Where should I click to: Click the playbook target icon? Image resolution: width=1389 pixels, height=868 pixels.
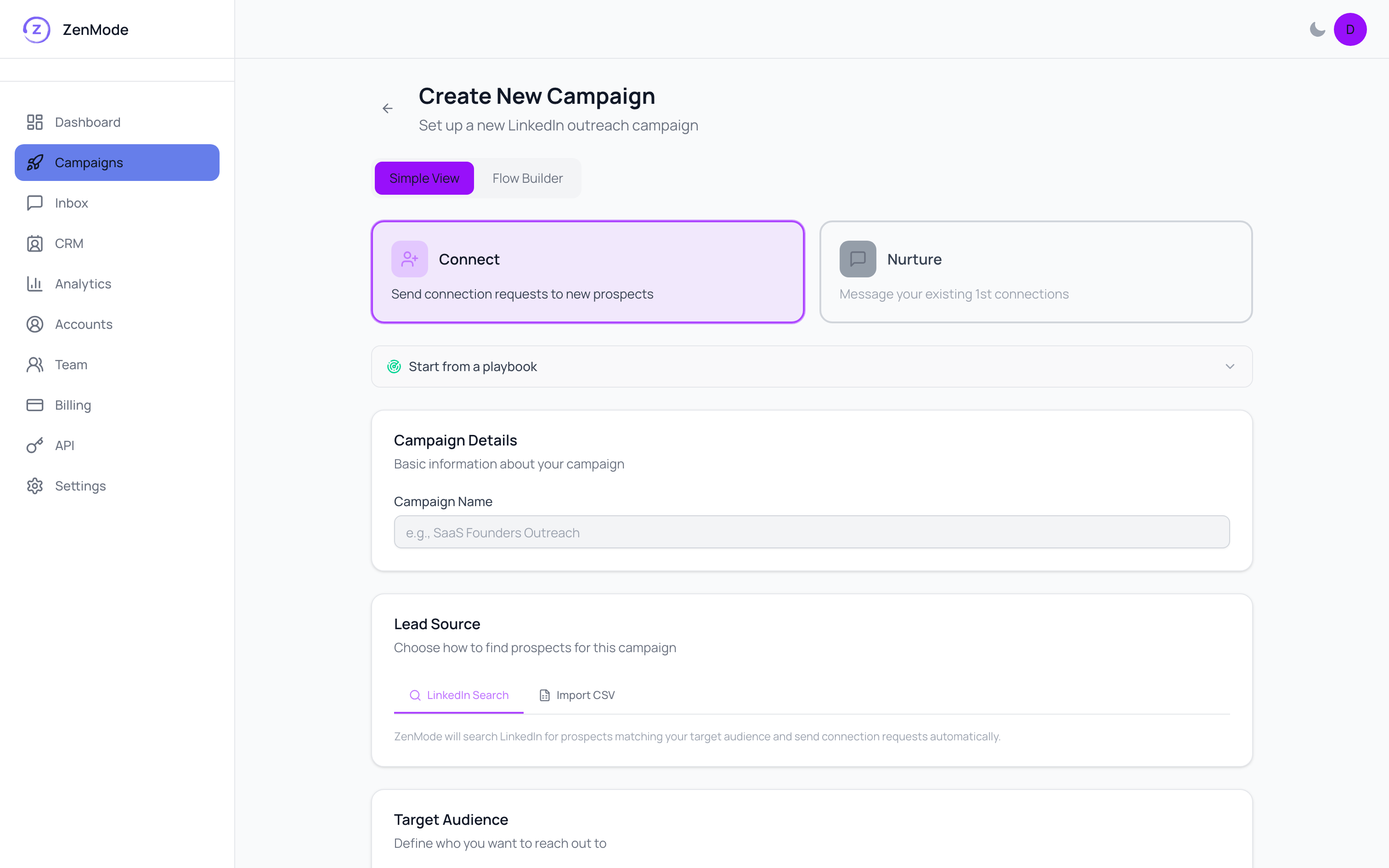tap(394, 366)
